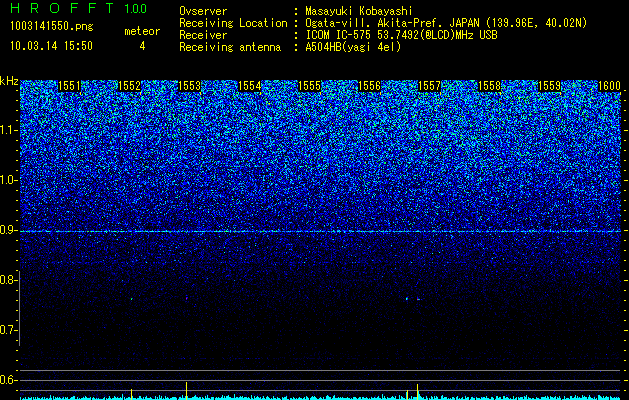The image size is (629, 400).
Task: Click the 1557 time marker
Action: [430, 86]
